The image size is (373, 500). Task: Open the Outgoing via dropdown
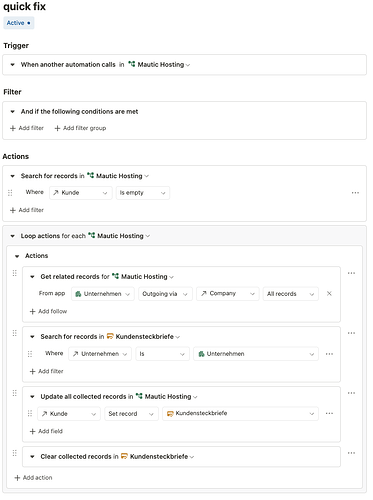165,294
